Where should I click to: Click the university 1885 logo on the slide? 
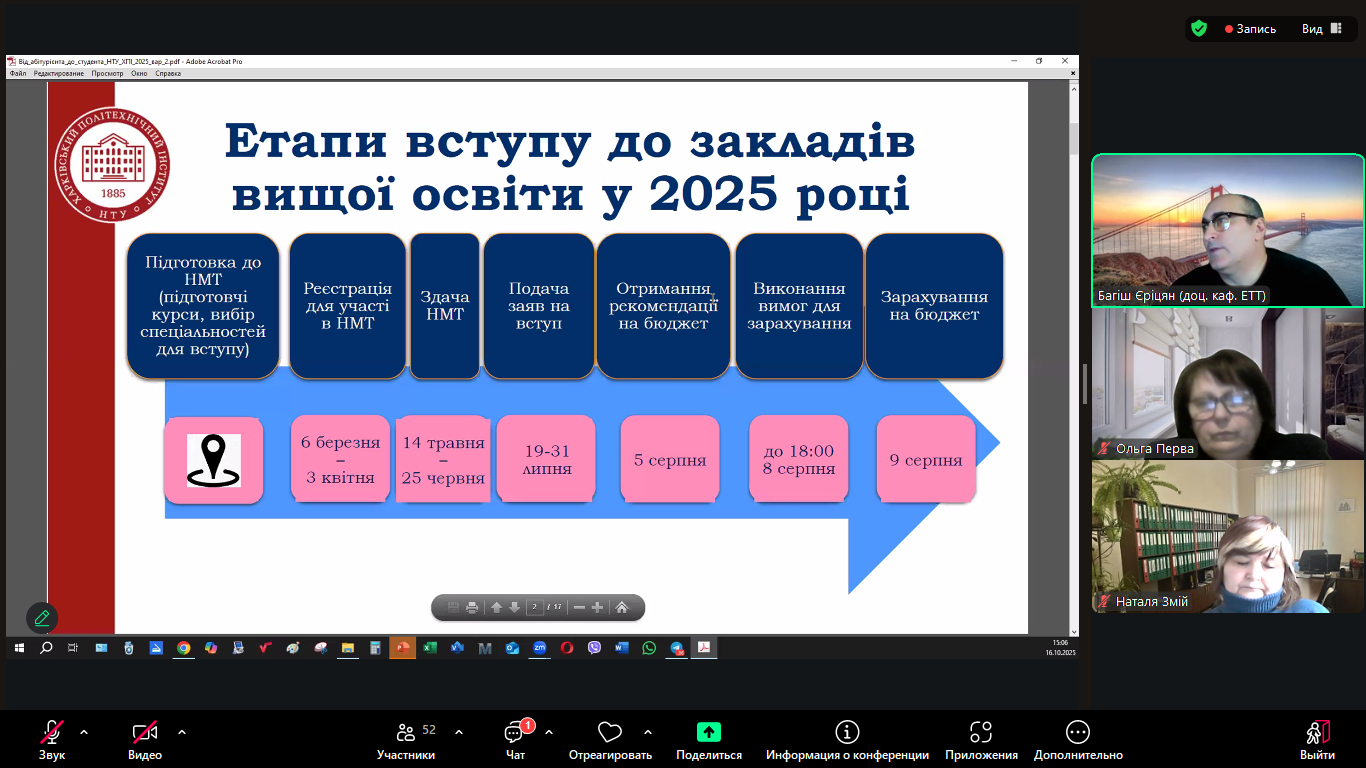click(112, 165)
